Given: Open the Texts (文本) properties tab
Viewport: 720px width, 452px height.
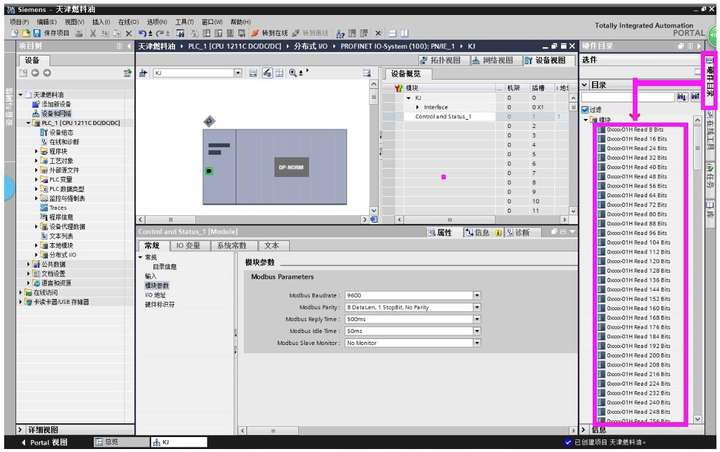Looking at the screenshot, I should pos(272,246).
